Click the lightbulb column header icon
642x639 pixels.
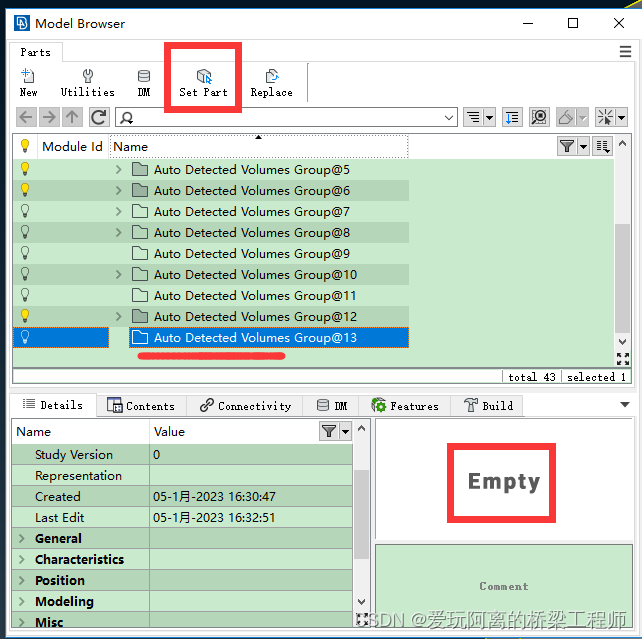25,146
